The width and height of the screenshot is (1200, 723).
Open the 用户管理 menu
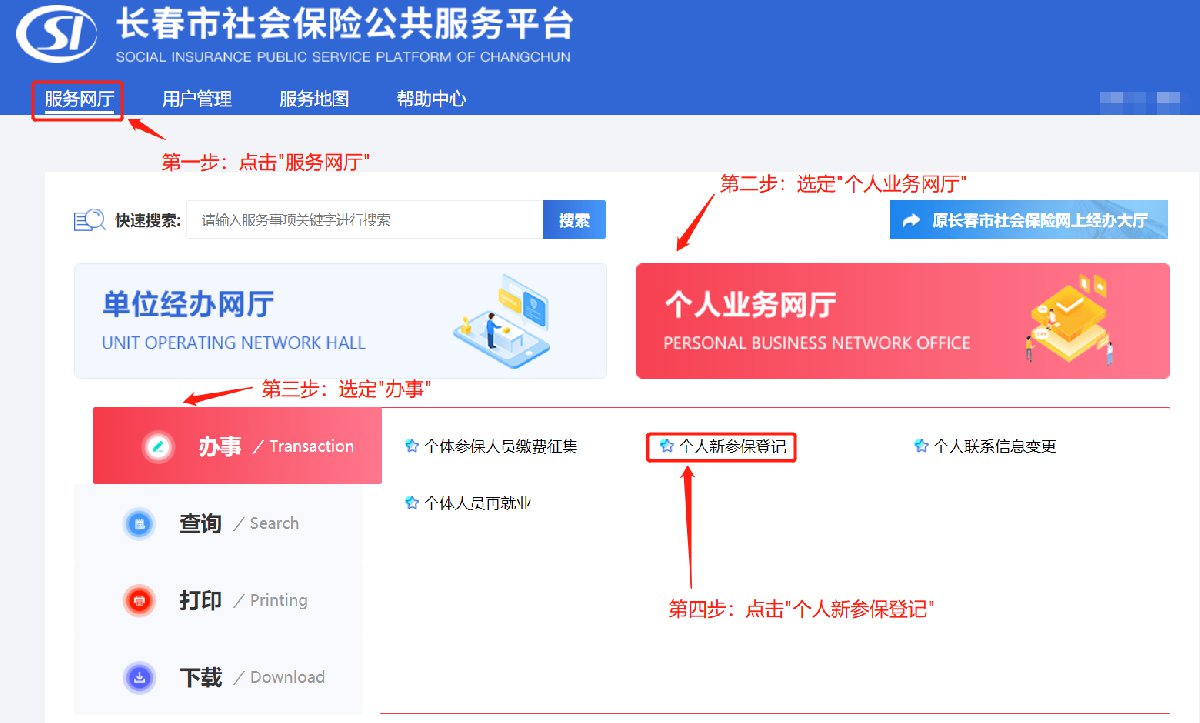click(x=197, y=99)
